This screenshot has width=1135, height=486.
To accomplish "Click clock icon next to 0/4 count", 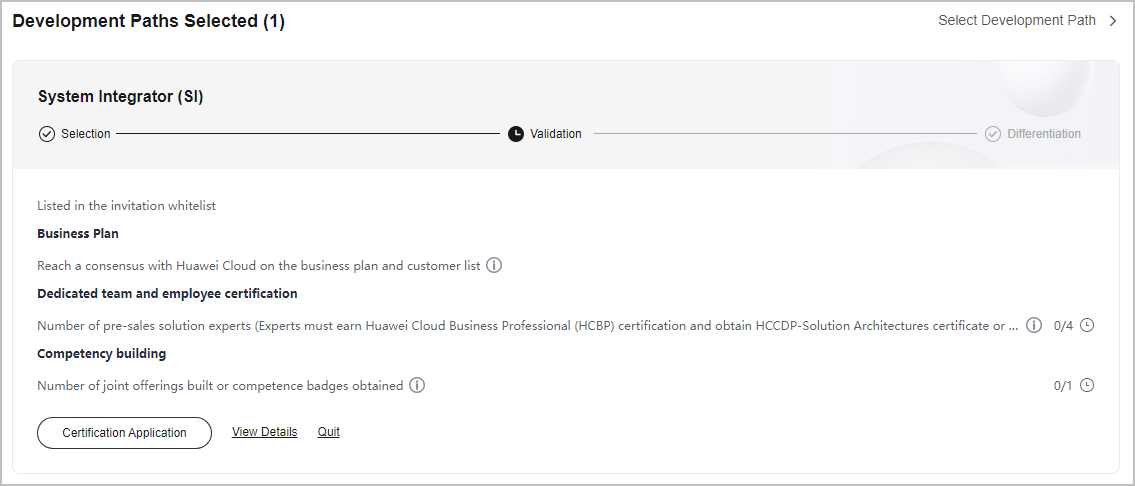I will pos(1087,325).
